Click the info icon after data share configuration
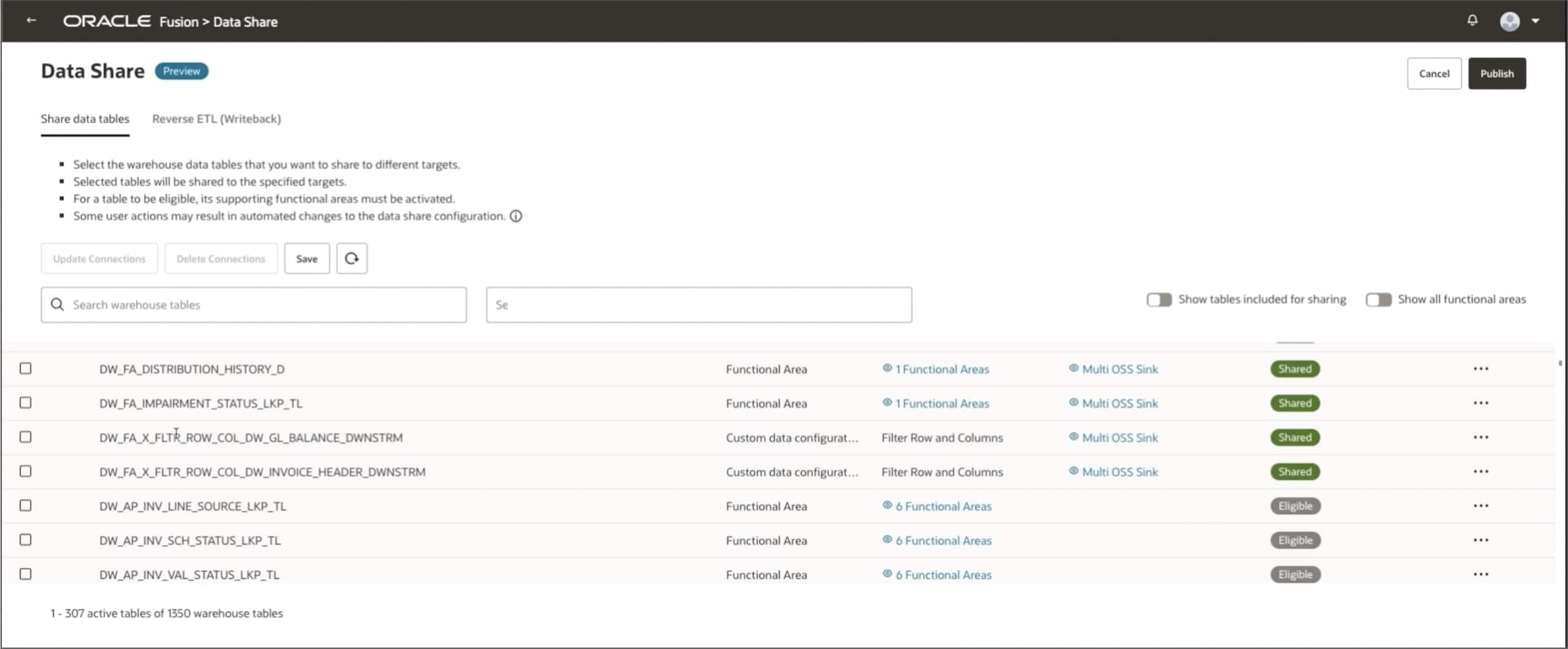 pos(516,216)
